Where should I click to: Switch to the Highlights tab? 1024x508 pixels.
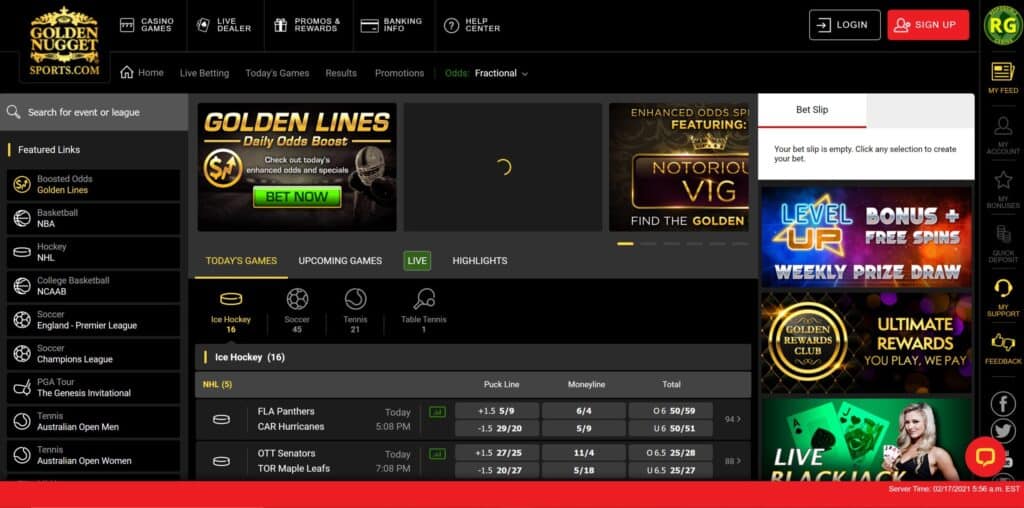tap(480, 261)
